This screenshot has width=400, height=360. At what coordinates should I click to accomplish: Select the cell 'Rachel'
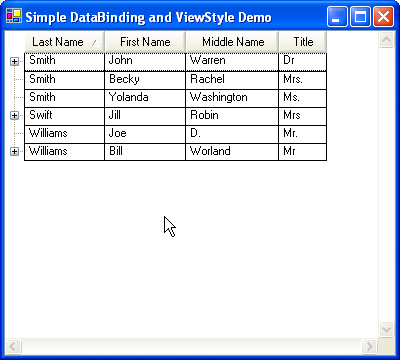(x=232, y=80)
